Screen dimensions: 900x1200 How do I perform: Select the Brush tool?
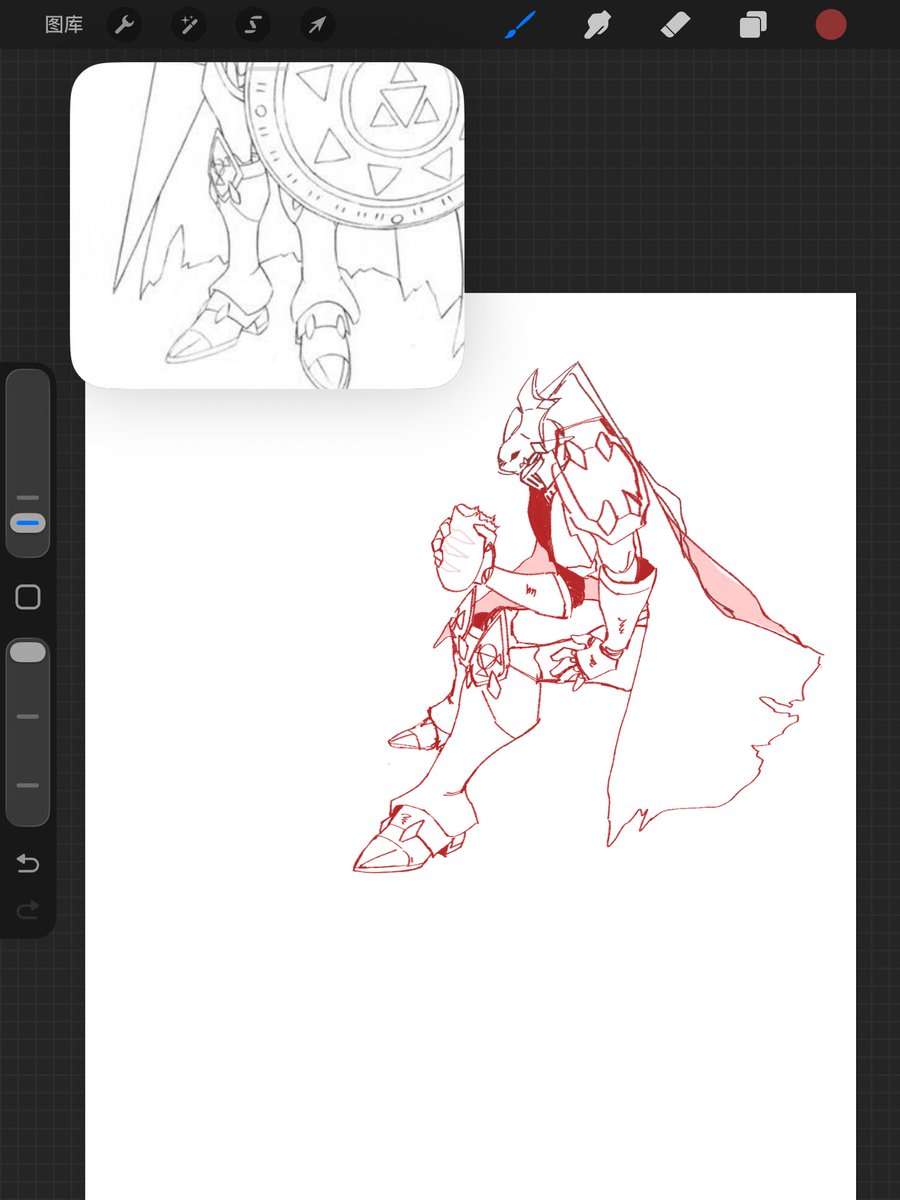tap(520, 25)
